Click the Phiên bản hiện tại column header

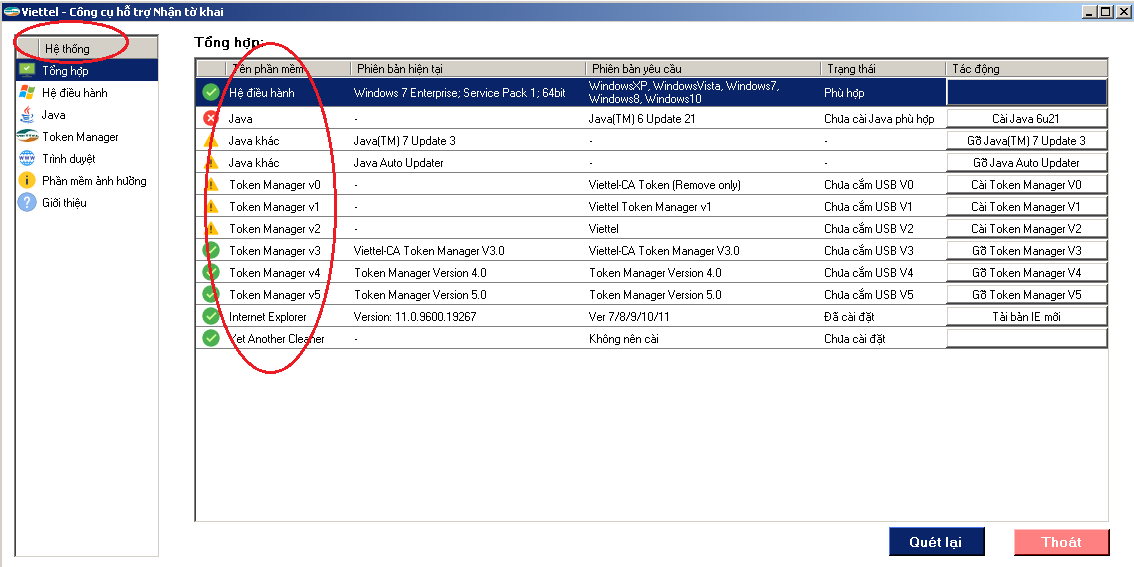click(468, 69)
